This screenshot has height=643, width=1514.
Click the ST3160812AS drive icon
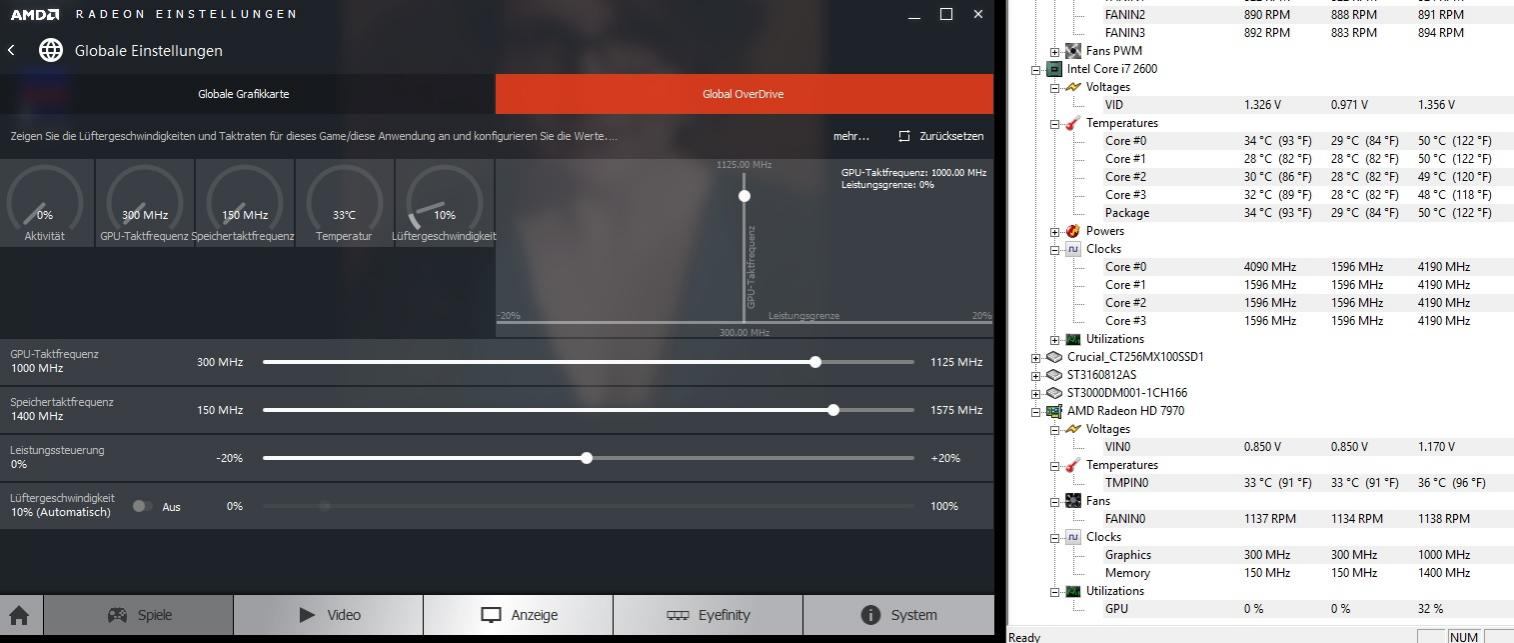(1054, 375)
